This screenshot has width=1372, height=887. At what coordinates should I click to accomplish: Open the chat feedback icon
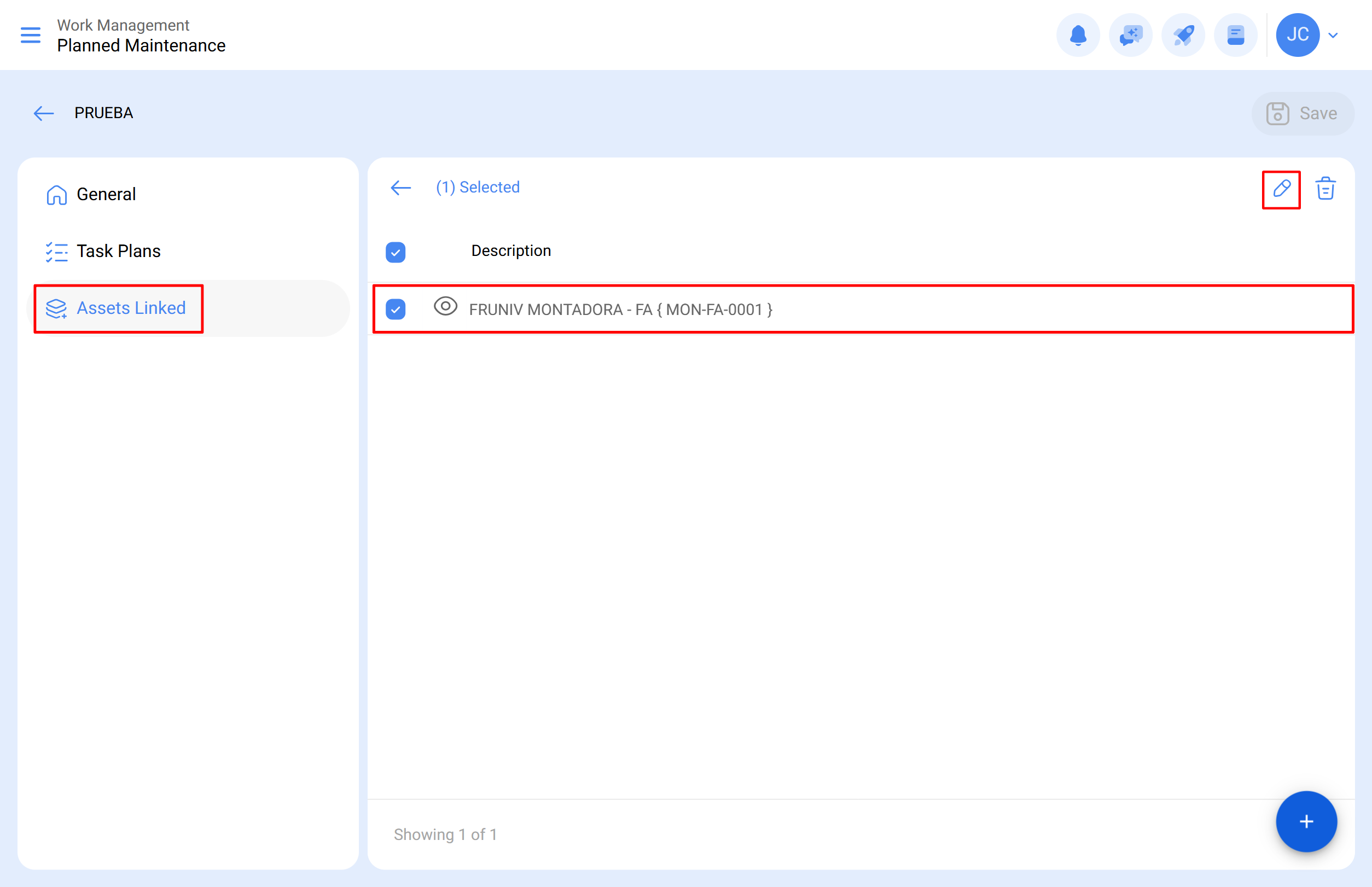1131,34
